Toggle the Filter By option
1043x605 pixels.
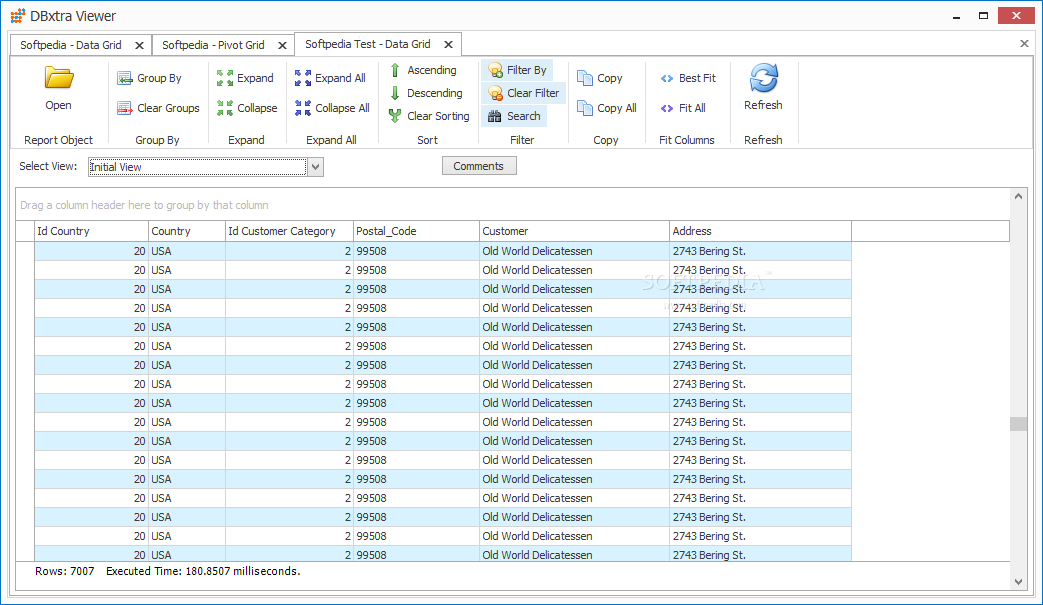pos(517,70)
